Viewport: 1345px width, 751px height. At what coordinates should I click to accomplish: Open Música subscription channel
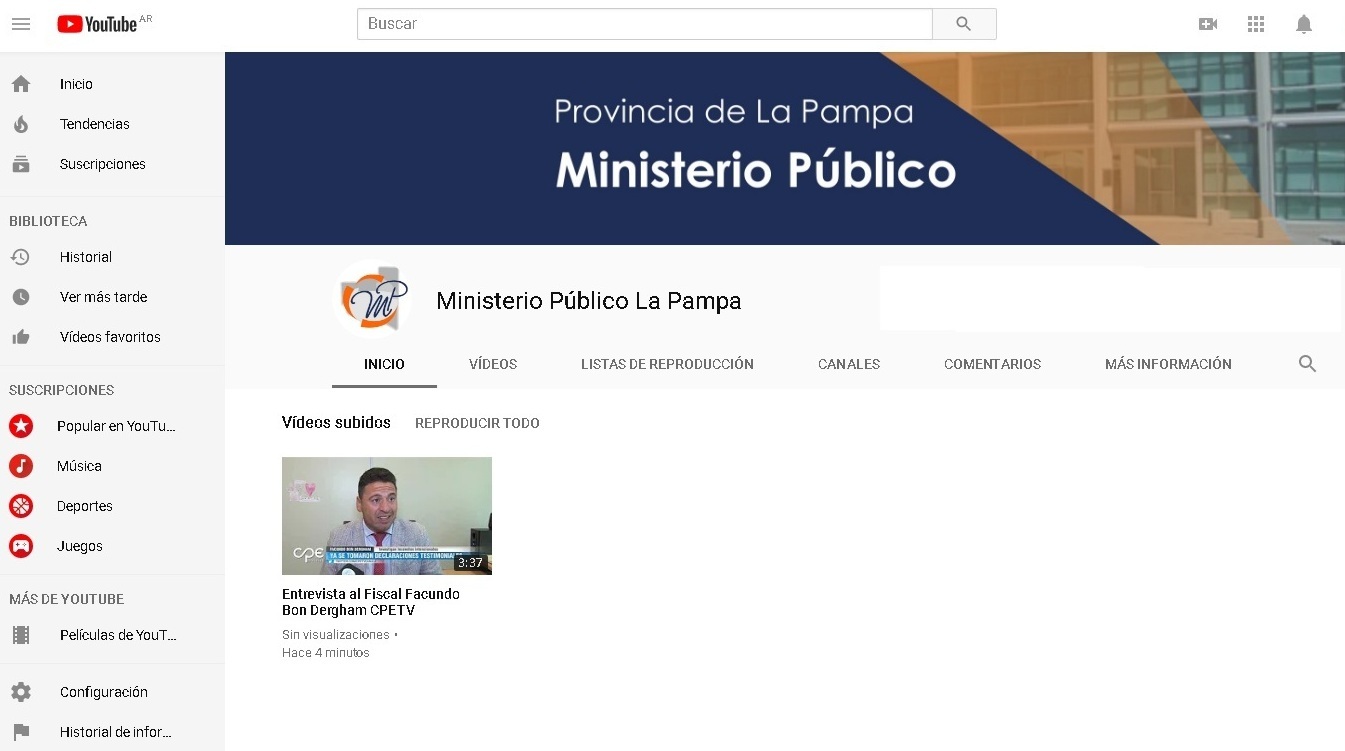(79, 466)
